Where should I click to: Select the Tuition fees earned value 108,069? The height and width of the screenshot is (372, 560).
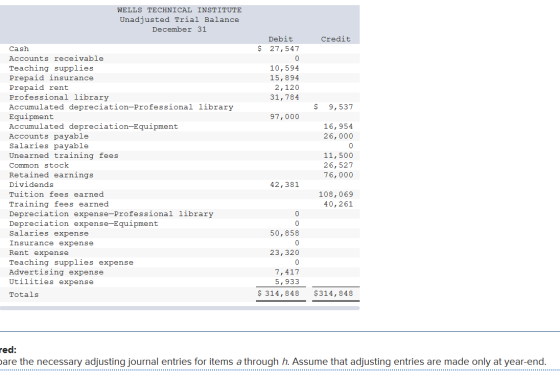336,195
